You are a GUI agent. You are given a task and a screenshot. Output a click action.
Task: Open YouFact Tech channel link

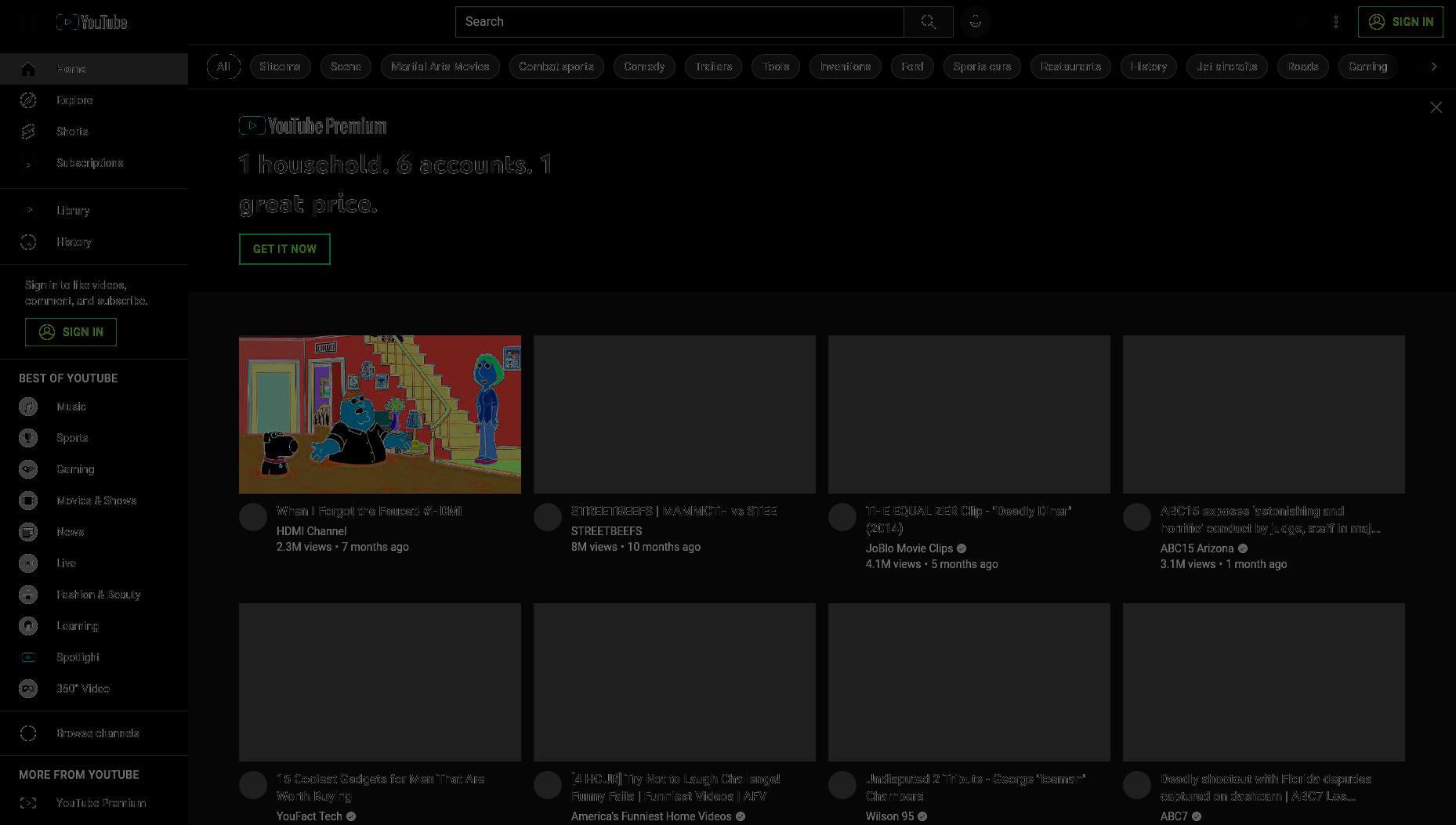point(309,816)
